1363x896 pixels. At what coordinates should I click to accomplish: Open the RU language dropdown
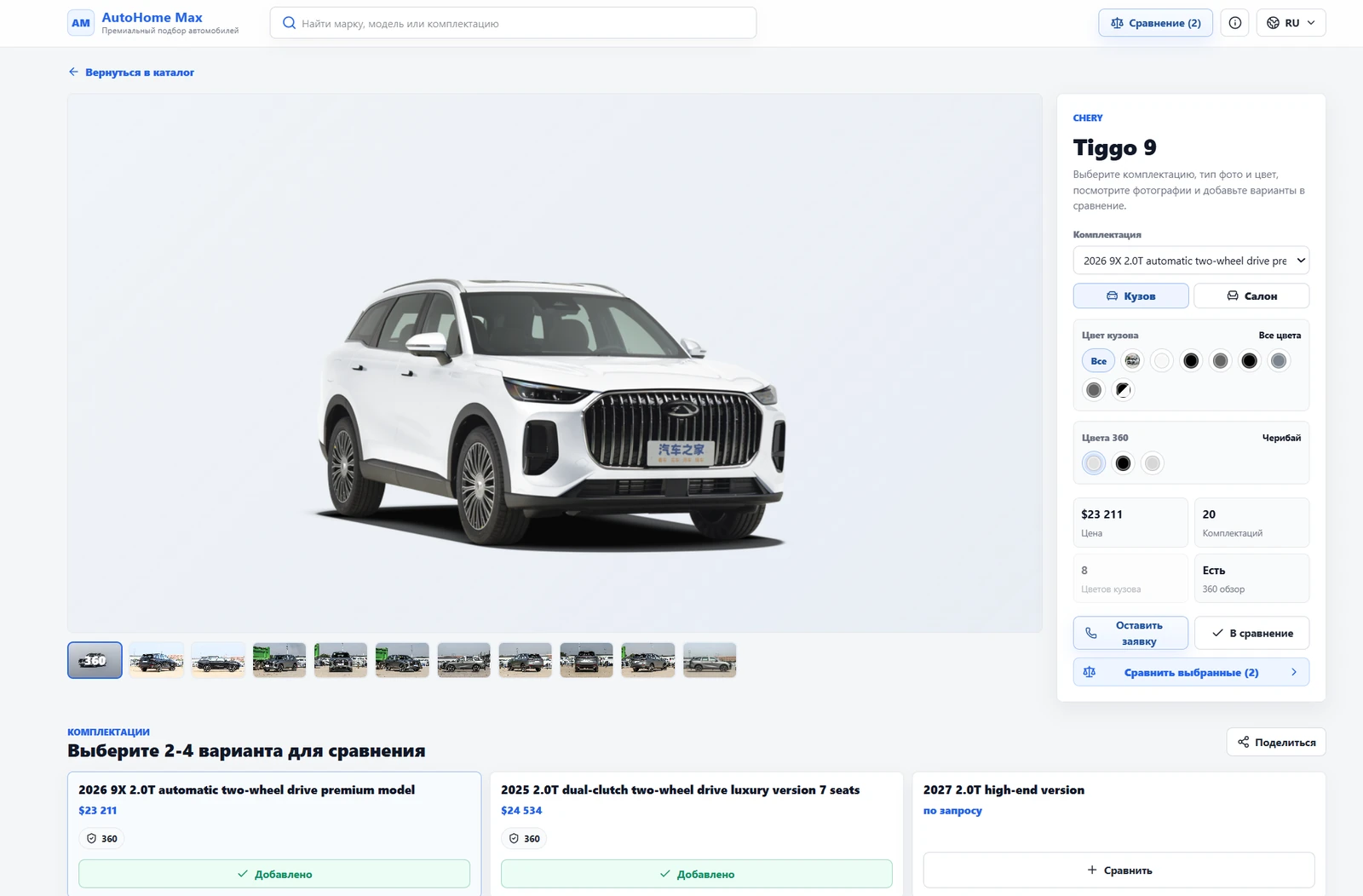point(1291,23)
